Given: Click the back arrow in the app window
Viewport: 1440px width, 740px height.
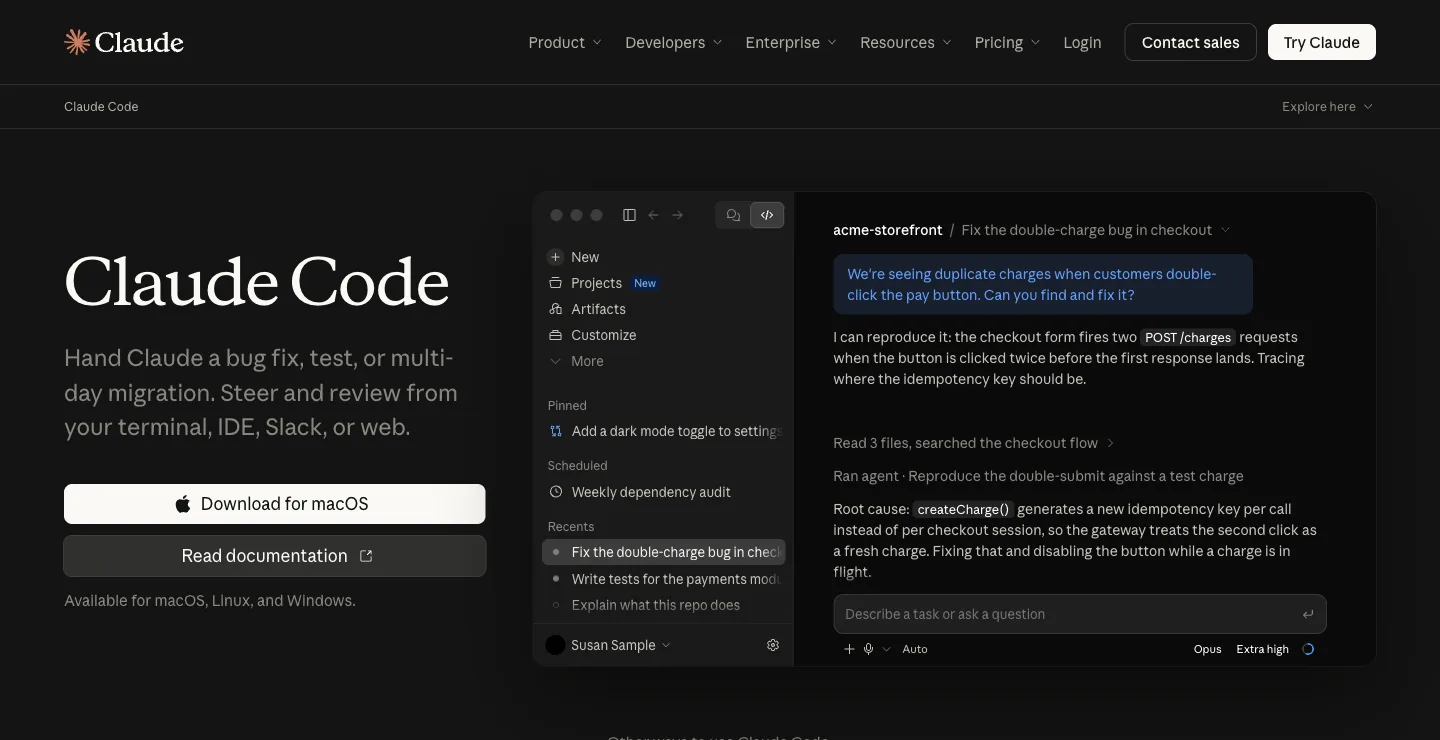Looking at the screenshot, I should click(654, 215).
